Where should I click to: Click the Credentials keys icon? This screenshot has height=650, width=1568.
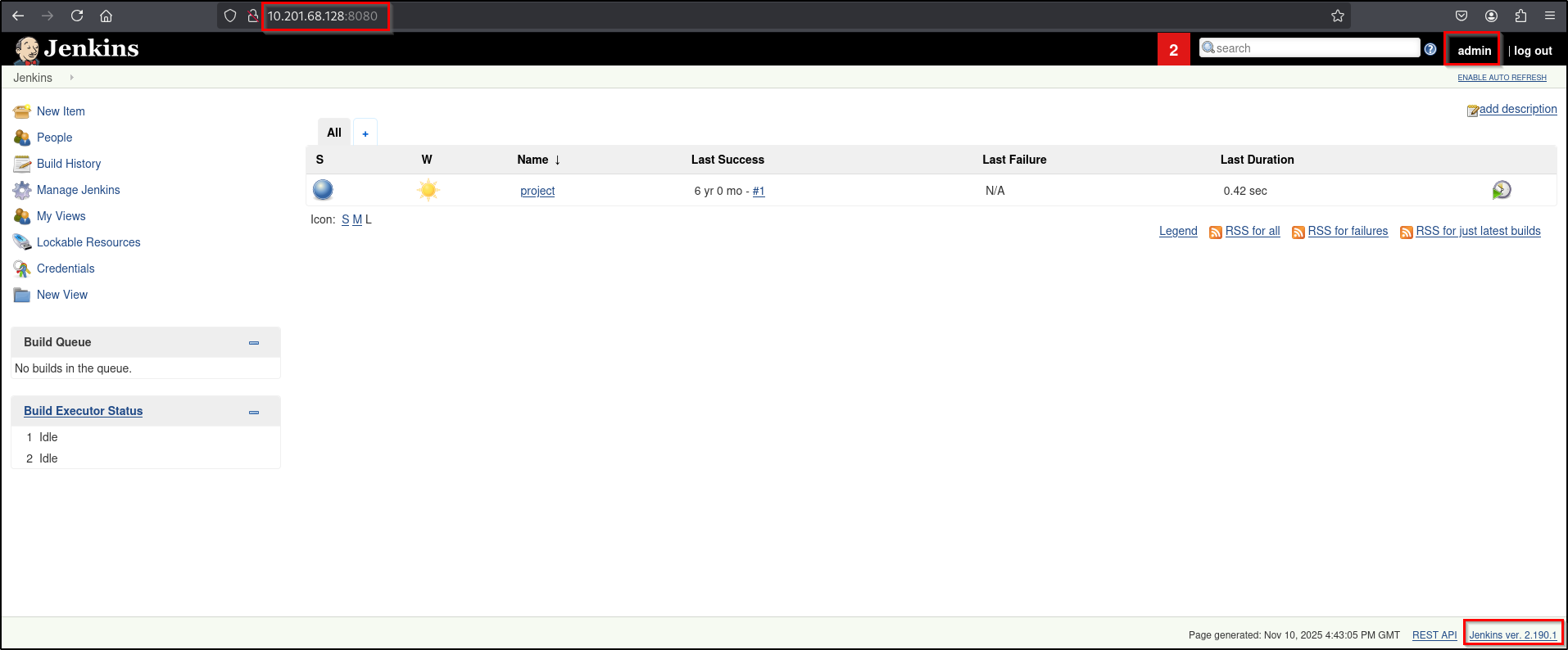pyautogui.click(x=22, y=269)
